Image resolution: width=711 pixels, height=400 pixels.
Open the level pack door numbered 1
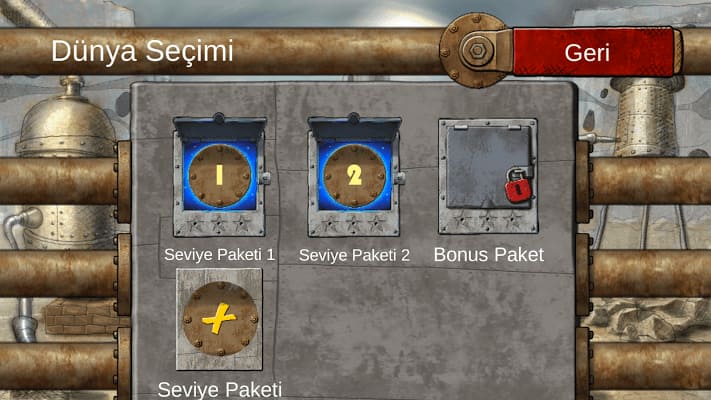click(219, 176)
